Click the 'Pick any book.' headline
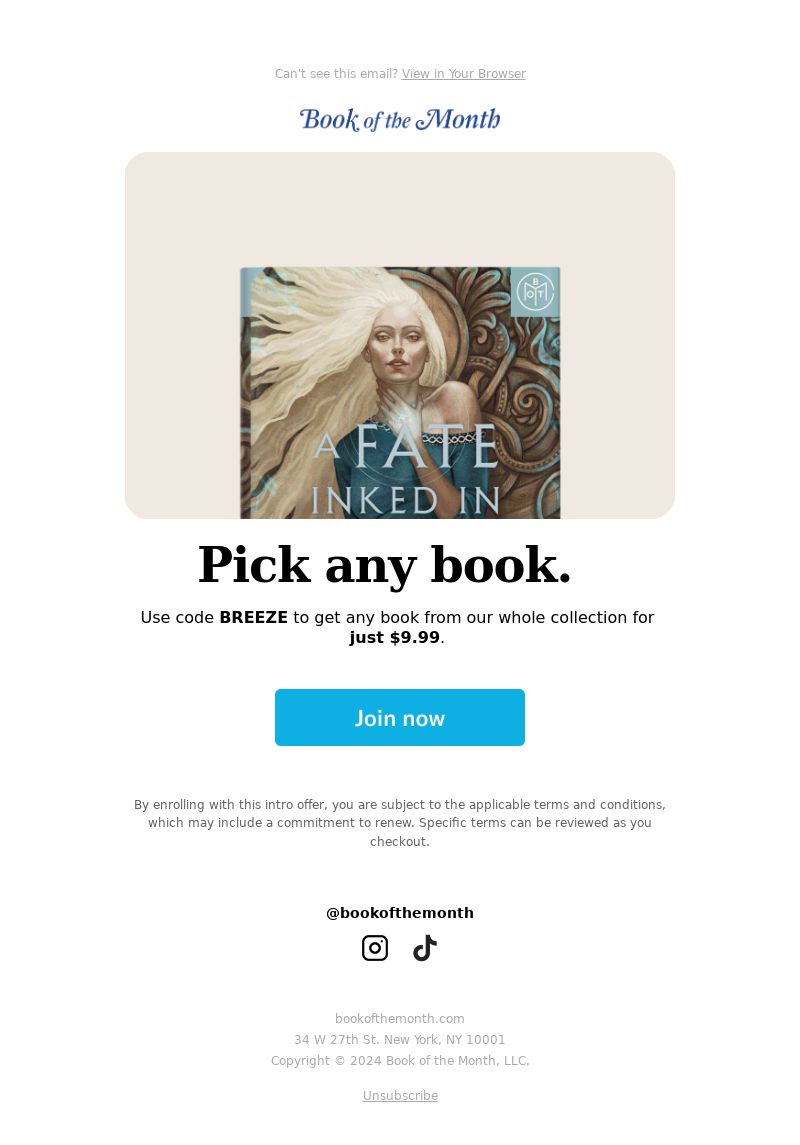This screenshot has height=1145, width=800. point(385,566)
